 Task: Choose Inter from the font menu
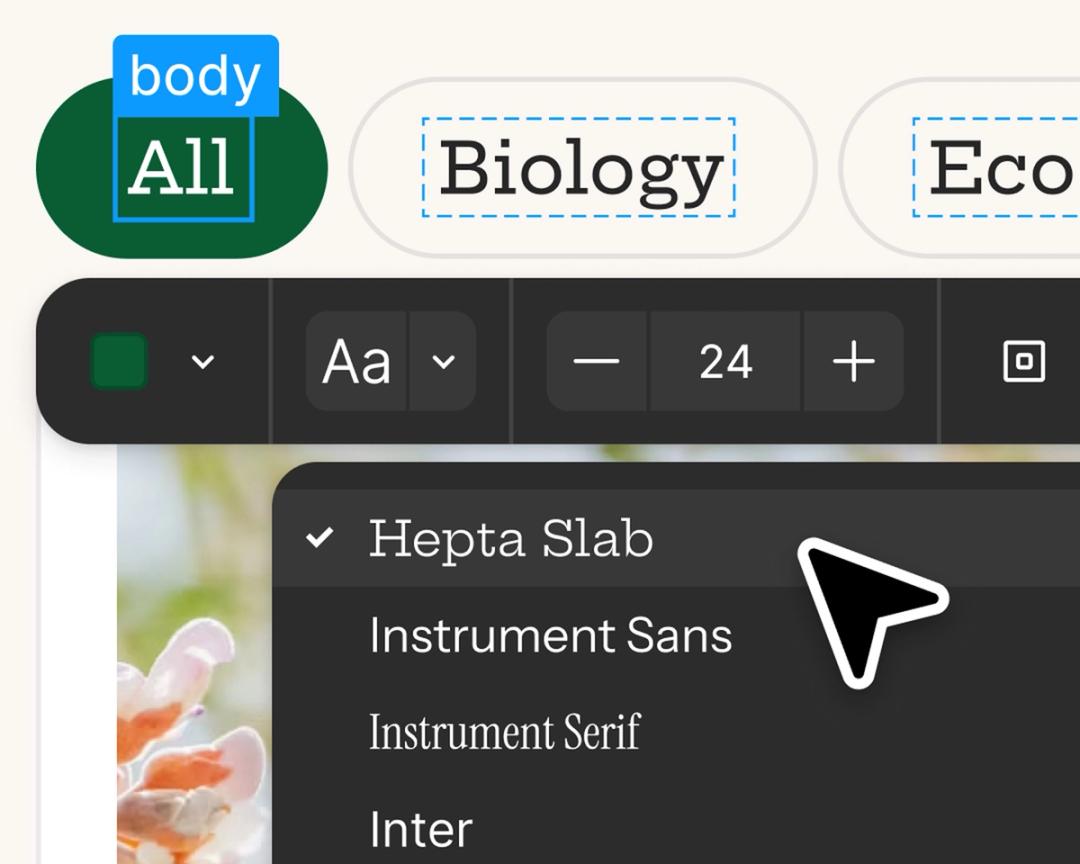pyautogui.click(x=420, y=826)
